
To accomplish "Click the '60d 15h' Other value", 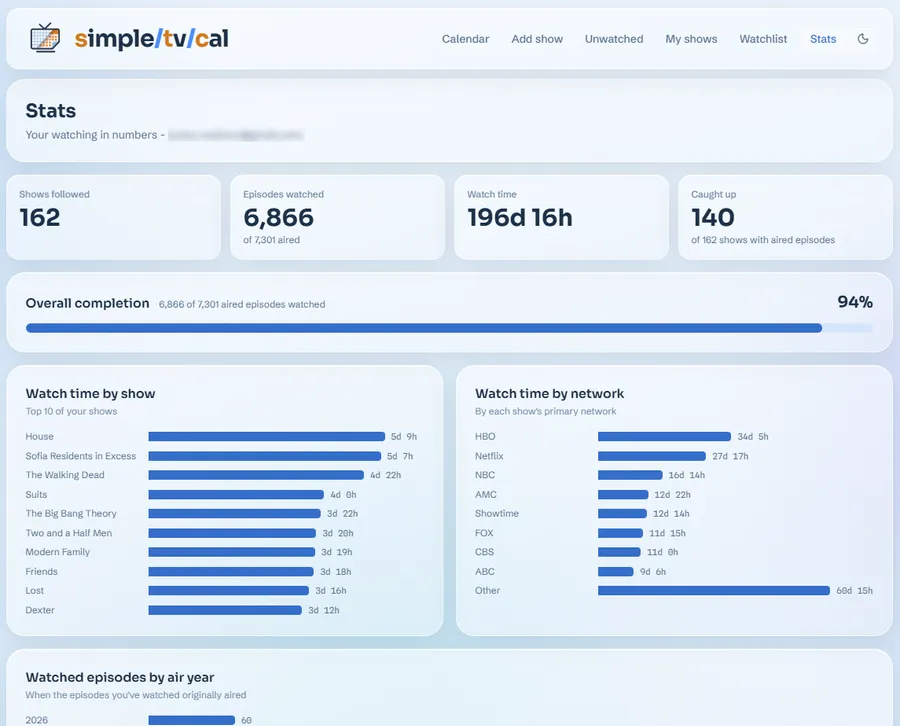I will 854,591.
